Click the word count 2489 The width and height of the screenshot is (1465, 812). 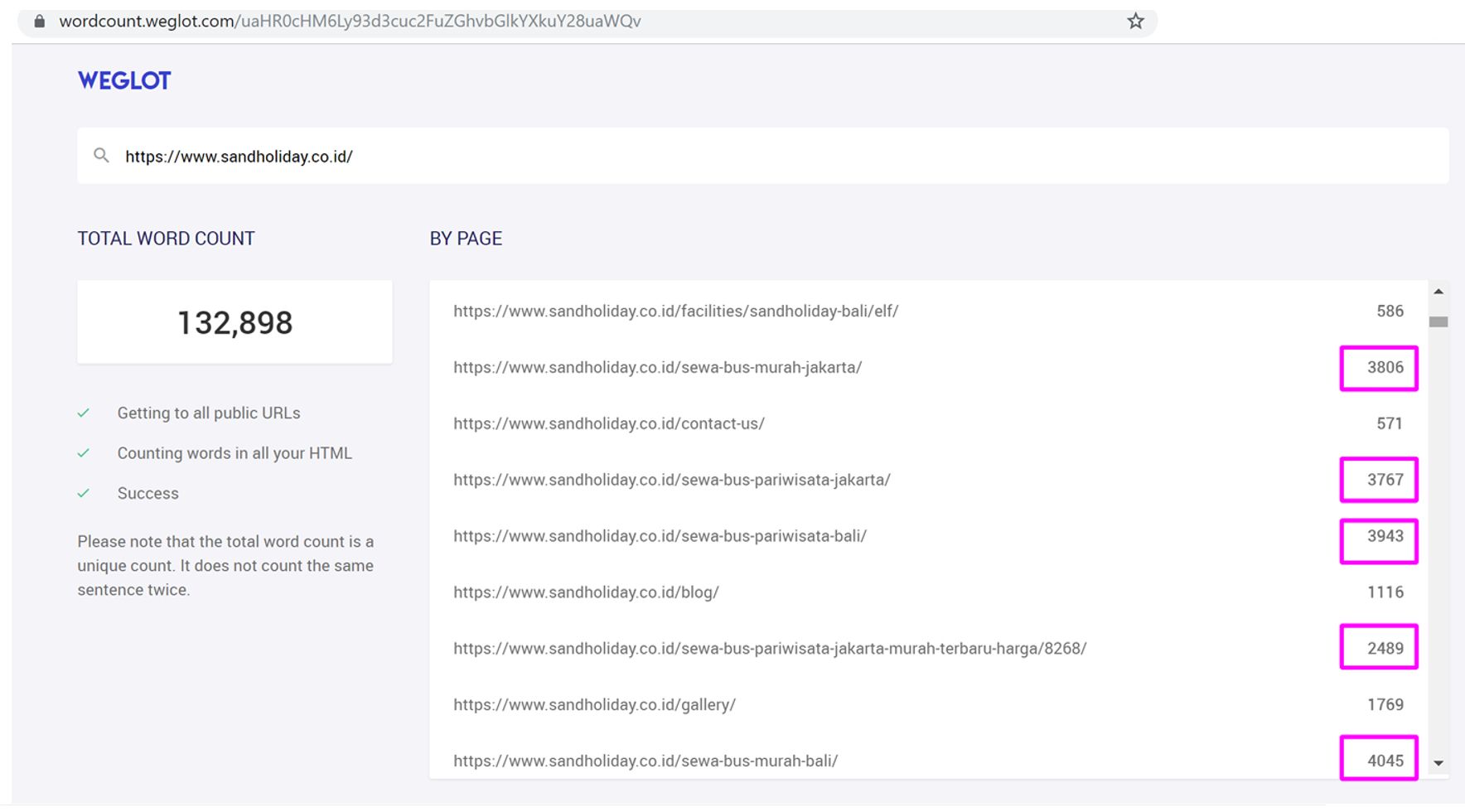(1385, 649)
